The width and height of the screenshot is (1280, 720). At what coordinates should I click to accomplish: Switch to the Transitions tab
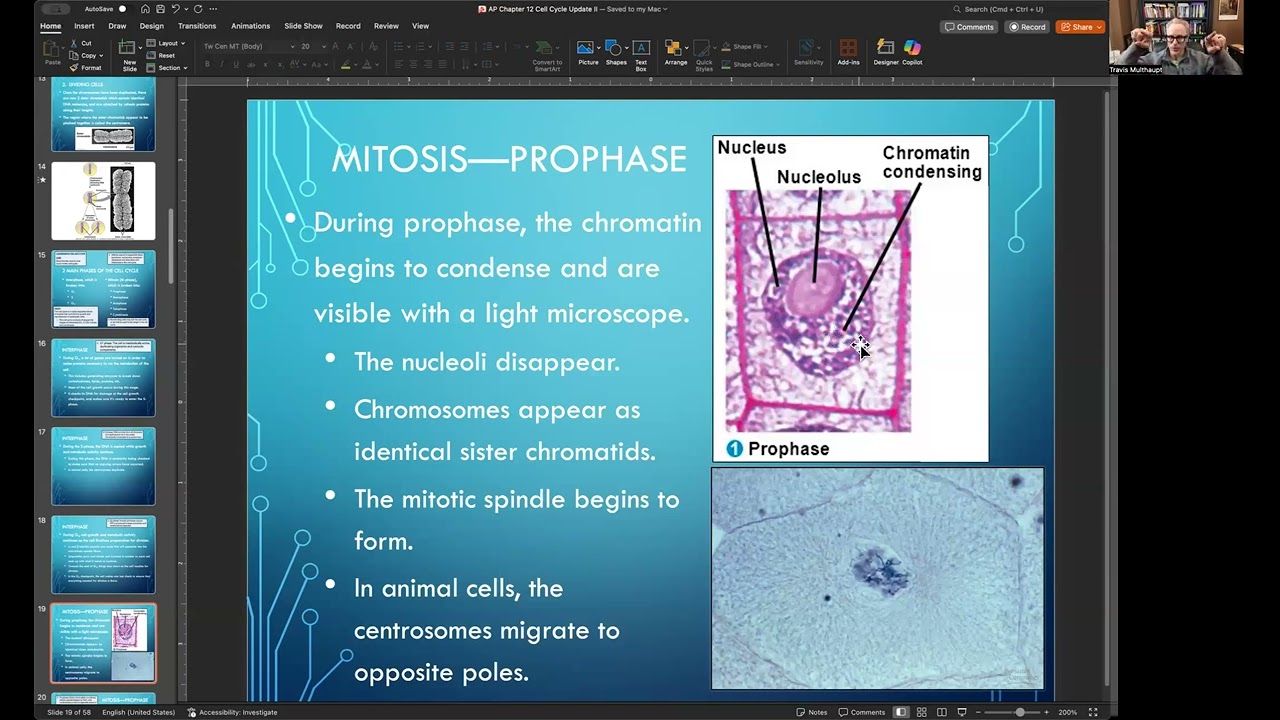pos(197,26)
